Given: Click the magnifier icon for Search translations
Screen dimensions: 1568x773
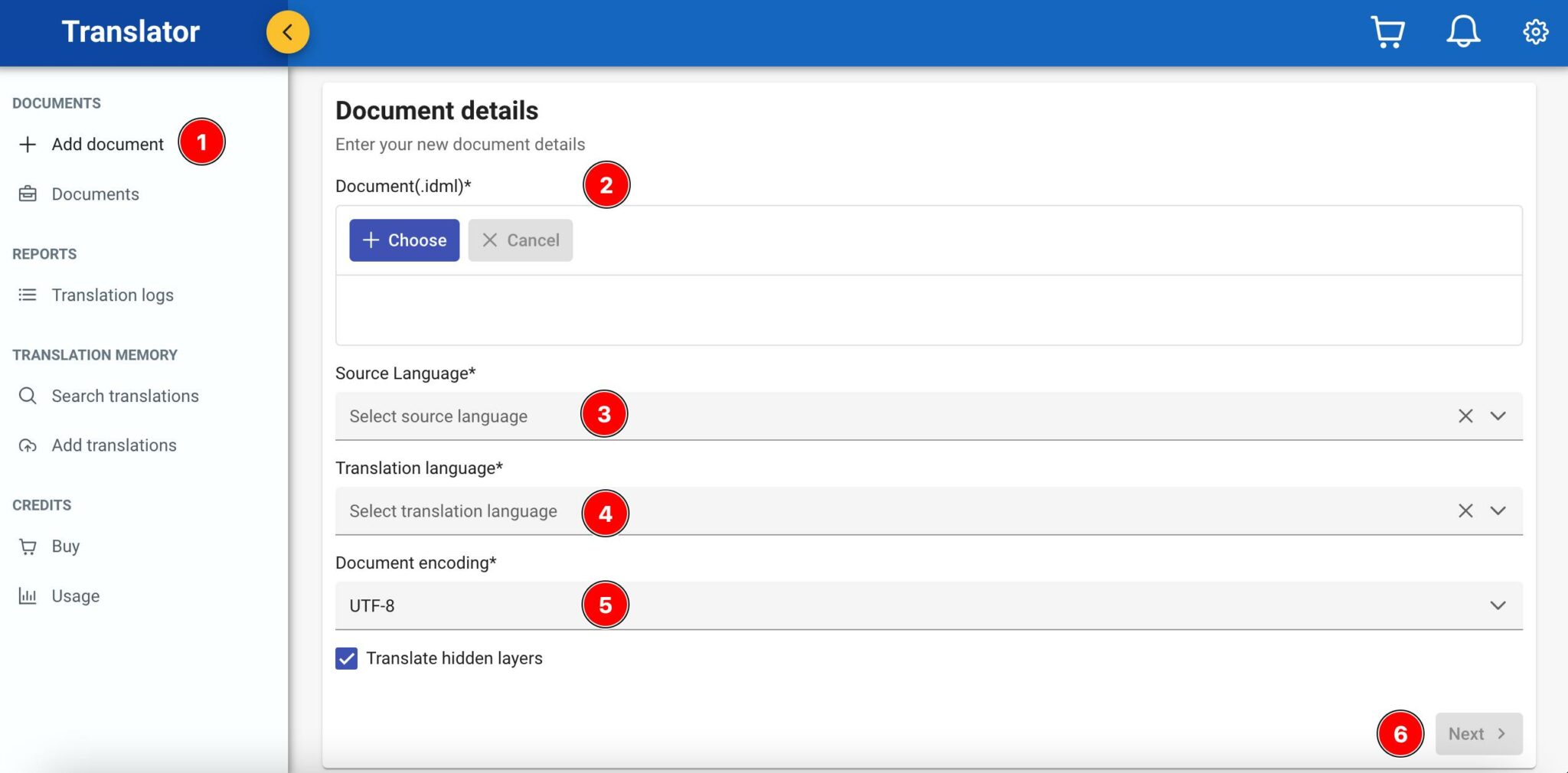Looking at the screenshot, I should click(x=28, y=396).
